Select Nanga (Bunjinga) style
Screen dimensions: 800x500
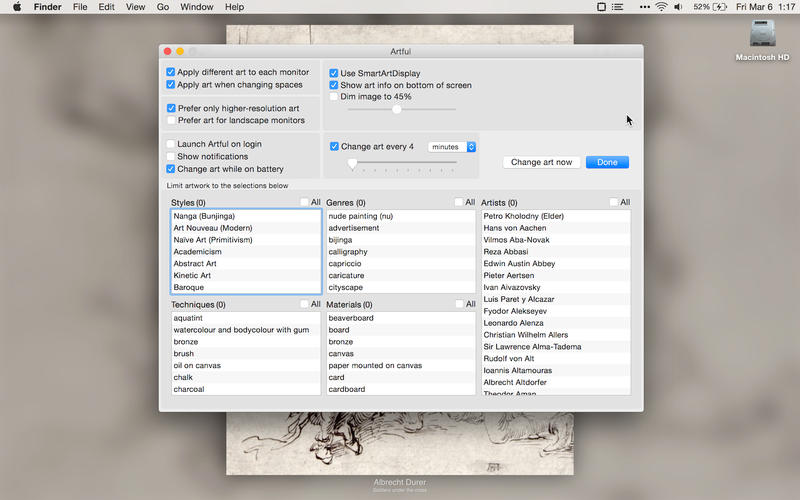tap(246, 216)
